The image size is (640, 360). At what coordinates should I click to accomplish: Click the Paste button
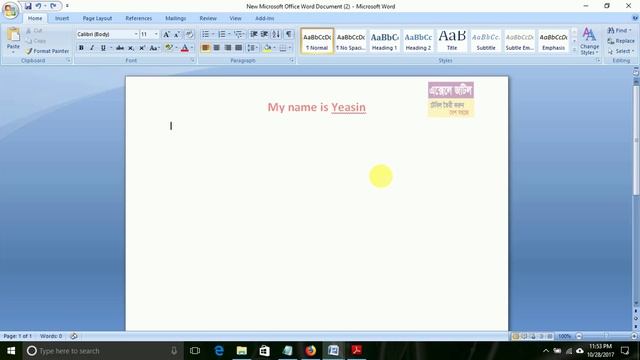point(13,40)
